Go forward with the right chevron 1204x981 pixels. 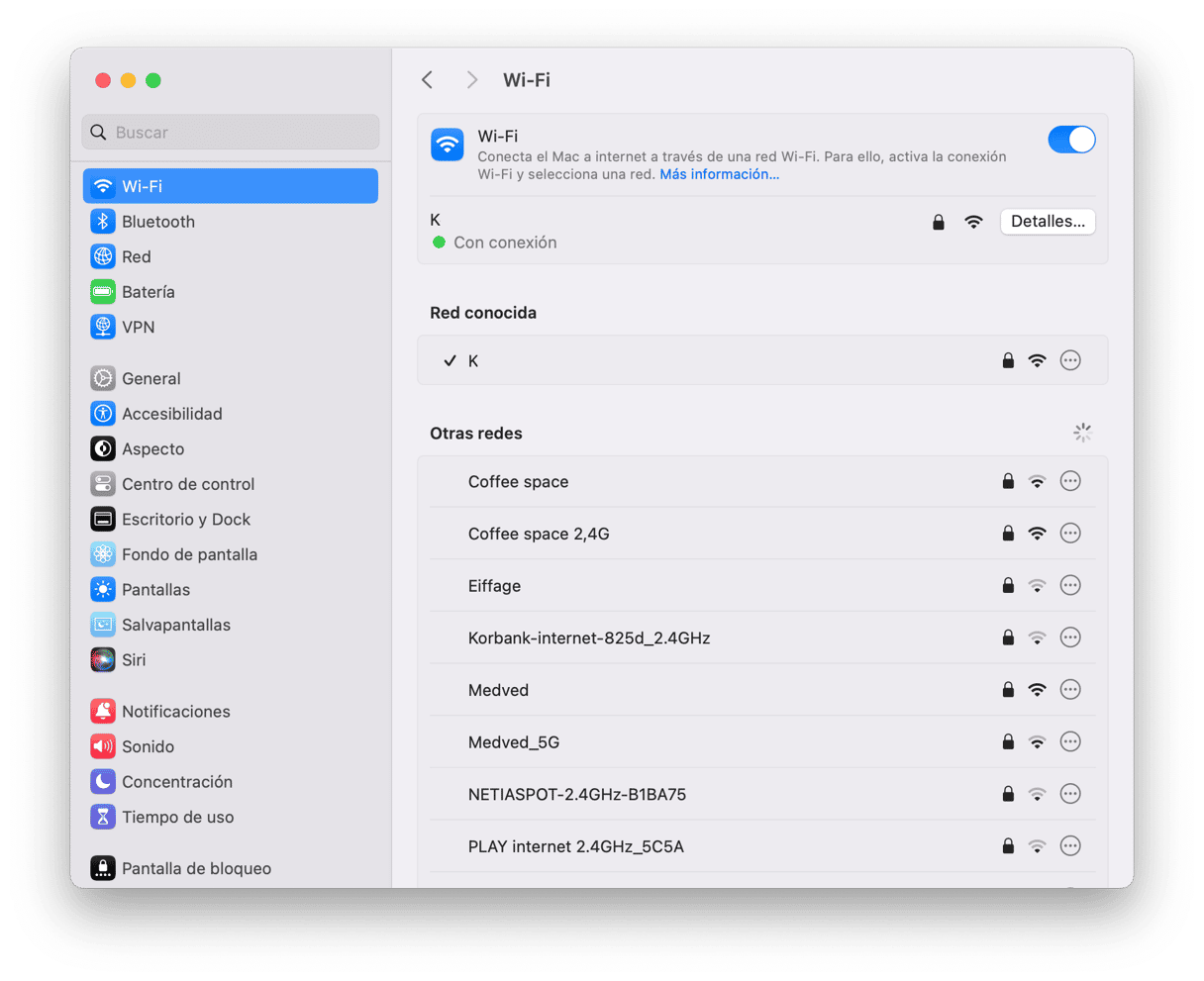pyautogui.click(x=472, y=80)
